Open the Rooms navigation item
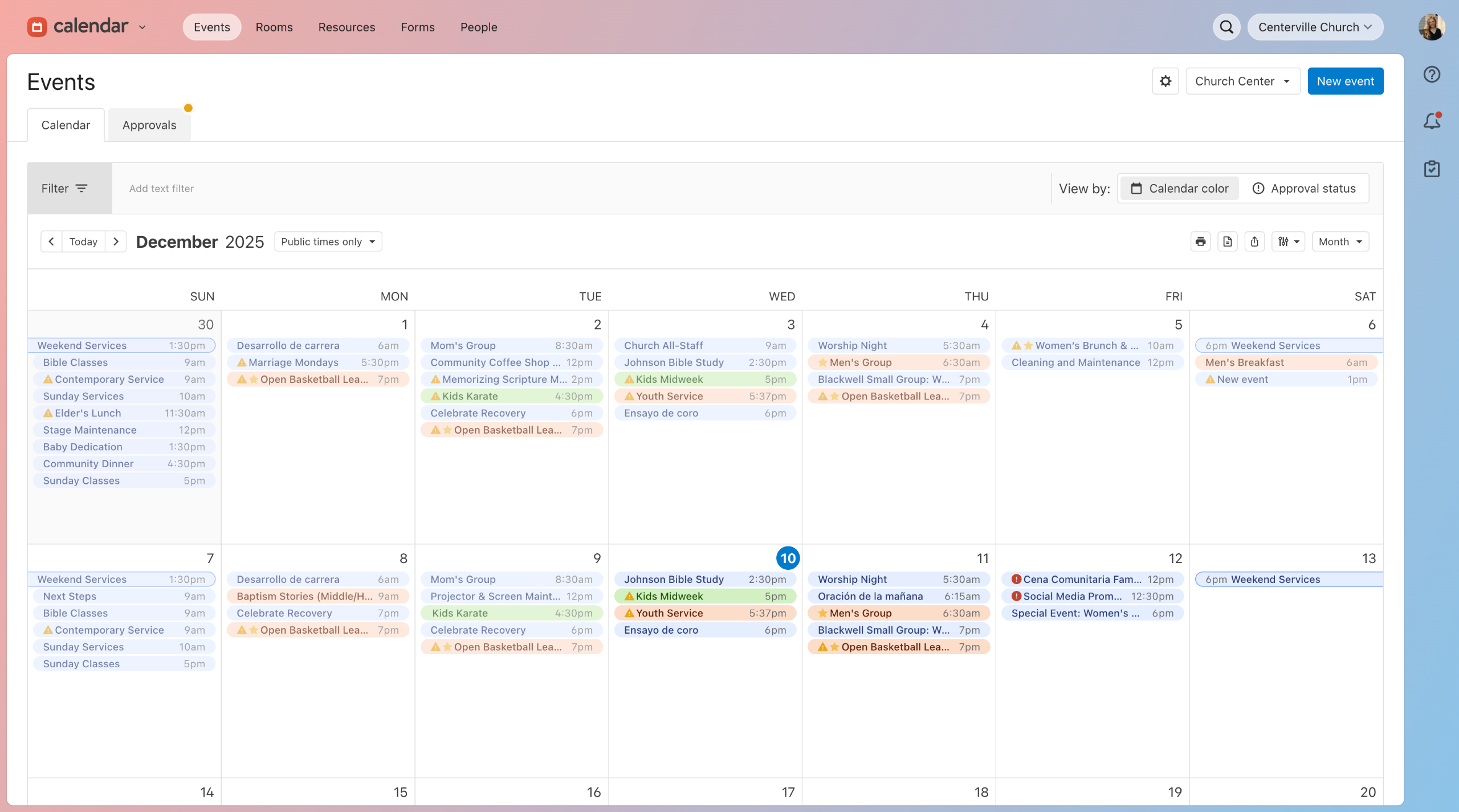The image size is (1459, 812). coord(274,27)
